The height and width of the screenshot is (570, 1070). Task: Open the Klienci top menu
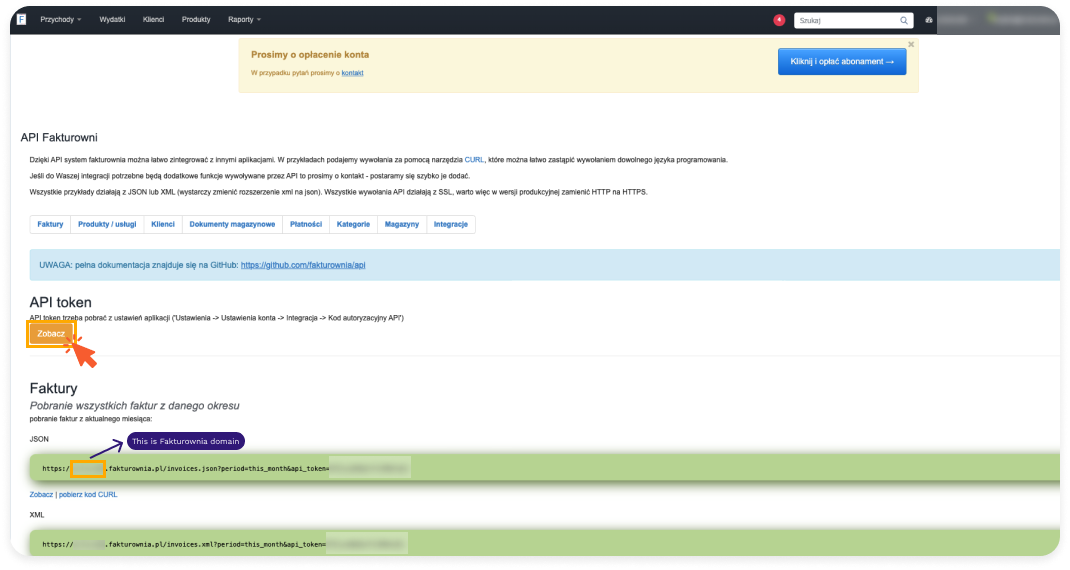[x=154, y=19]
